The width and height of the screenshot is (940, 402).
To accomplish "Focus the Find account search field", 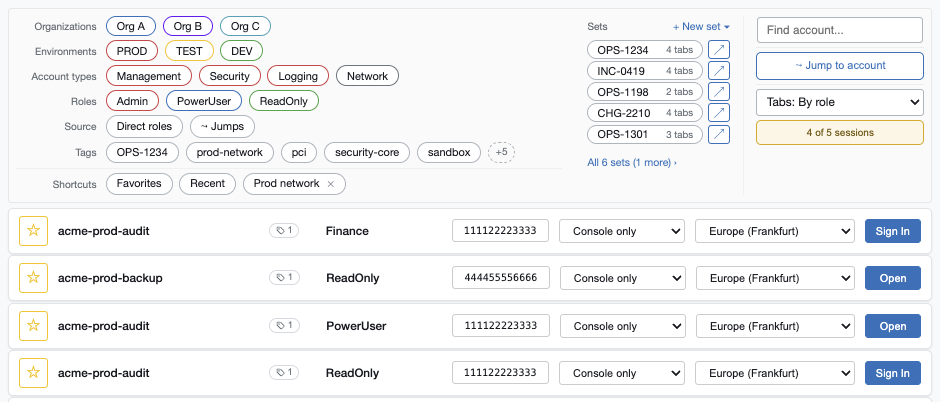I will point(840,30).
